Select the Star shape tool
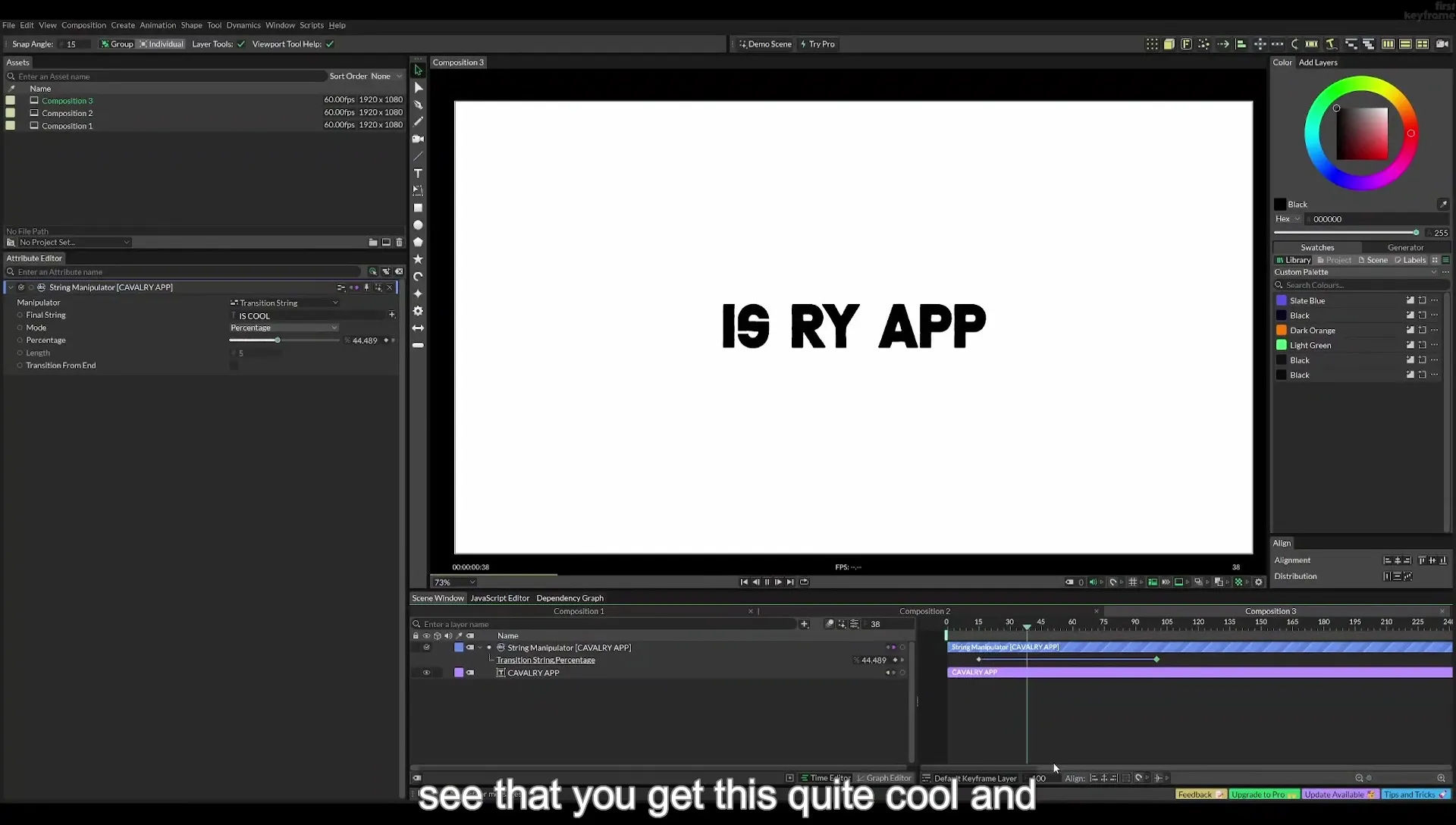Viewport: 1456px width, 825px height. click(x=418, y=259)
